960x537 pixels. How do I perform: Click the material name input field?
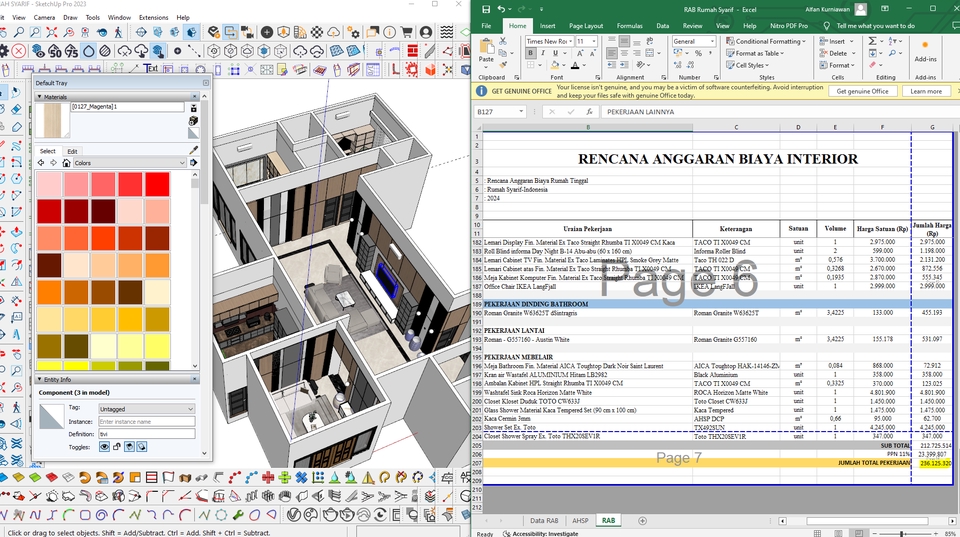(127, 107)
